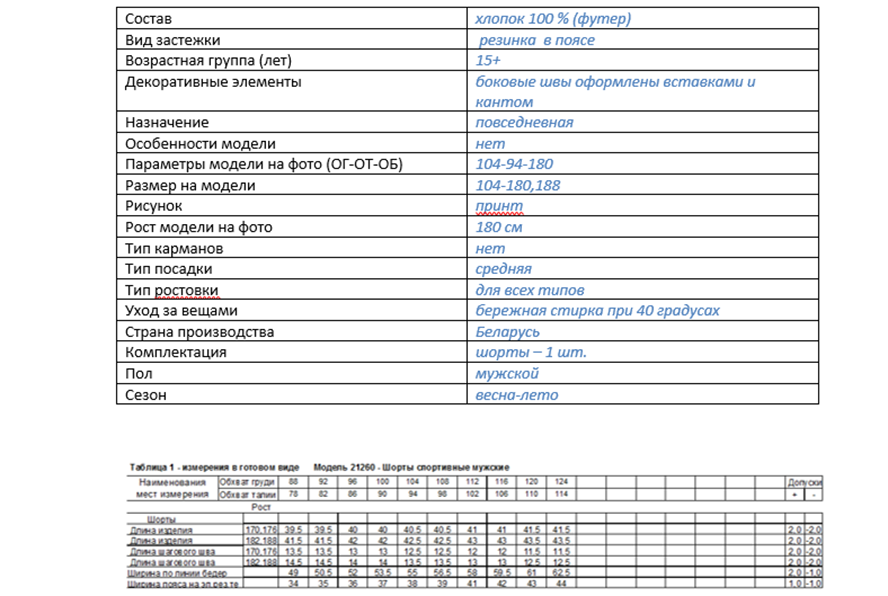Select 'нет' in Тип карманов row
This screenshot has height=596, width=888.
490,248
